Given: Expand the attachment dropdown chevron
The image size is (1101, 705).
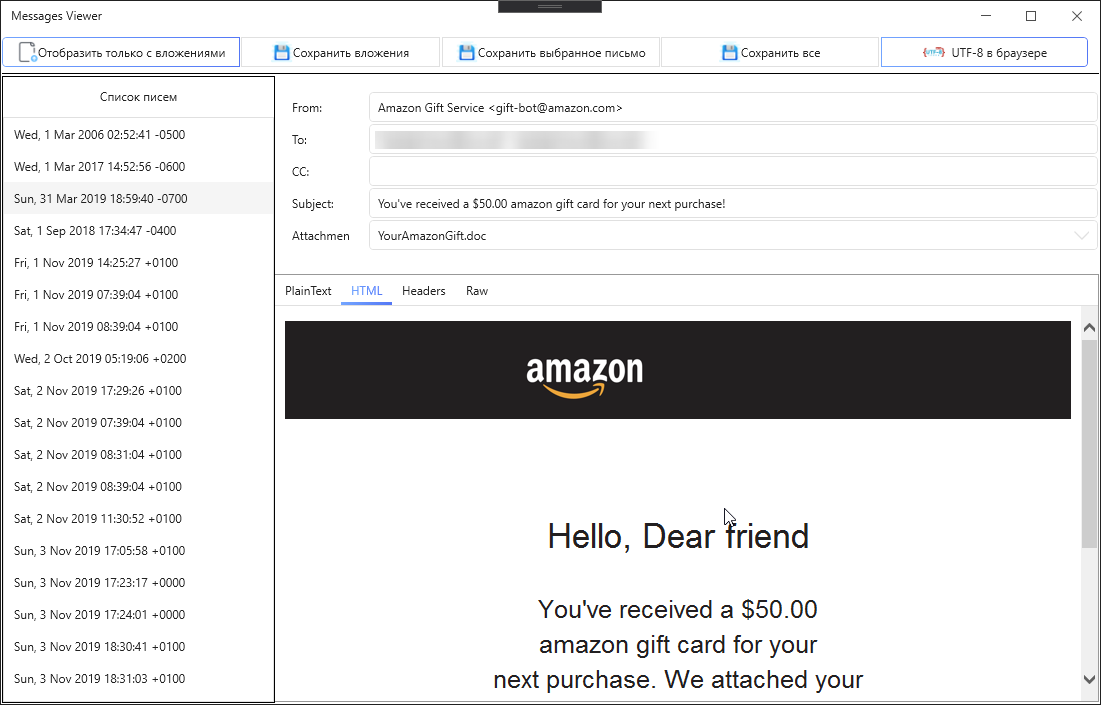Looking at the screenshot, I should [1081, 236].
